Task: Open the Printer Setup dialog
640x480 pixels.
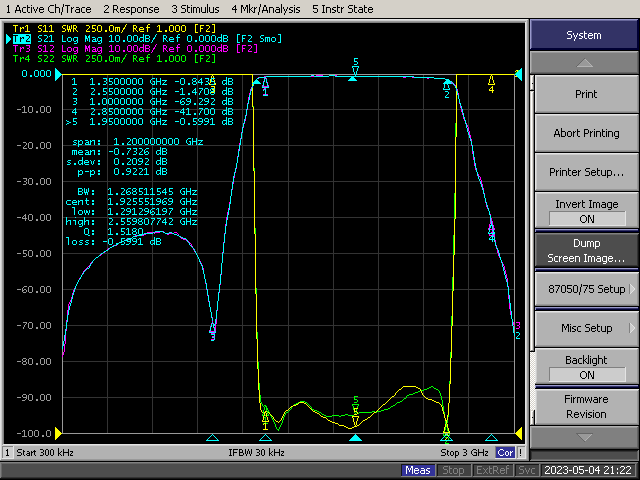Action: click(586, 172)
